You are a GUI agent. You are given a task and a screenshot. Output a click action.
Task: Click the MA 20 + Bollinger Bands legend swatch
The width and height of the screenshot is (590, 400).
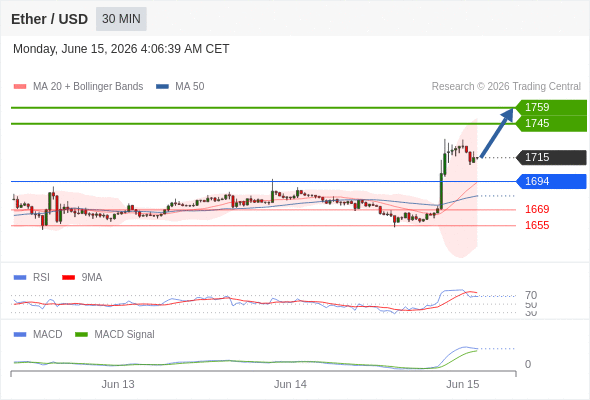[20, 87]
